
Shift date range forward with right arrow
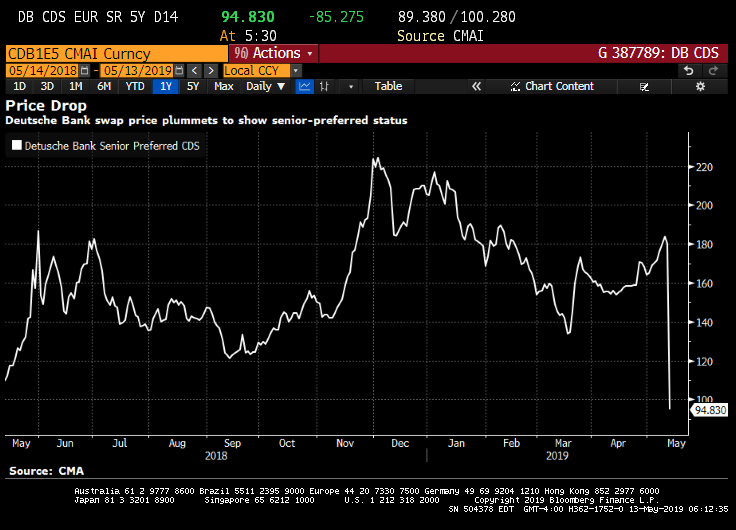(210, 70)
